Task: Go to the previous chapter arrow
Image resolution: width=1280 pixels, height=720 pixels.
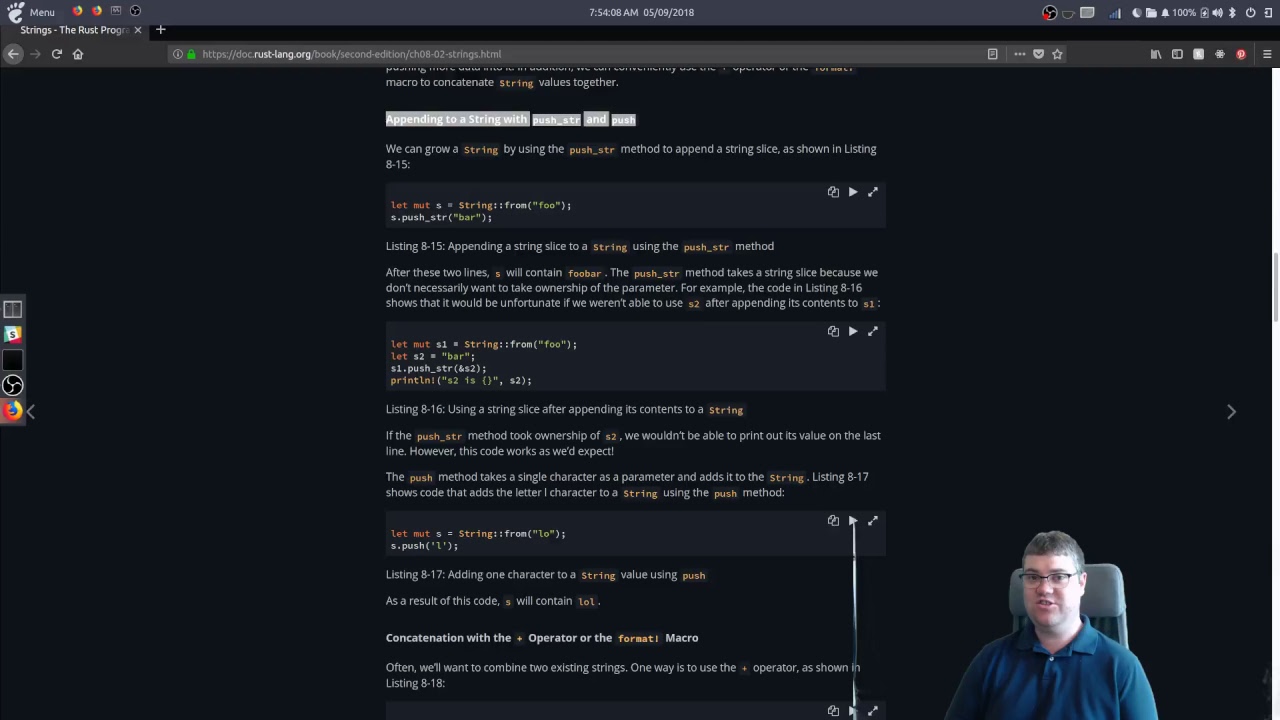Action: 31,412
